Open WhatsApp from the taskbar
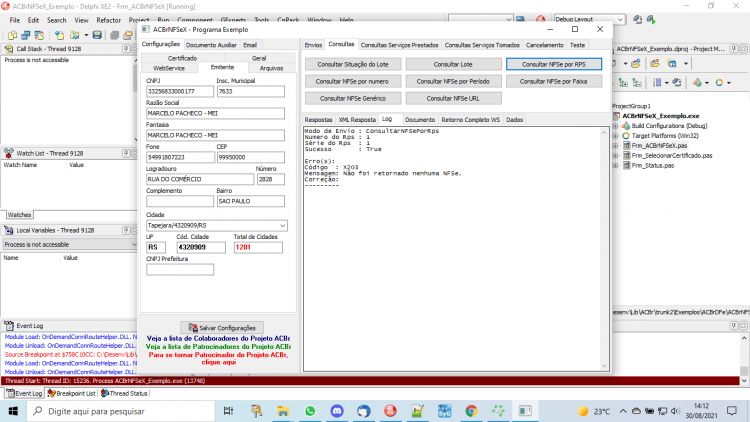Screen dimensions: 750x422 tap(310, 411)
